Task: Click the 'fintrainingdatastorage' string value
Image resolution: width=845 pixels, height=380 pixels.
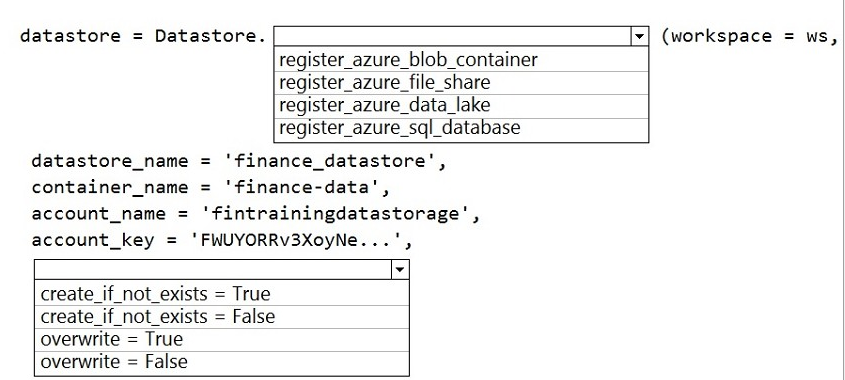Action: coord(334,214)
